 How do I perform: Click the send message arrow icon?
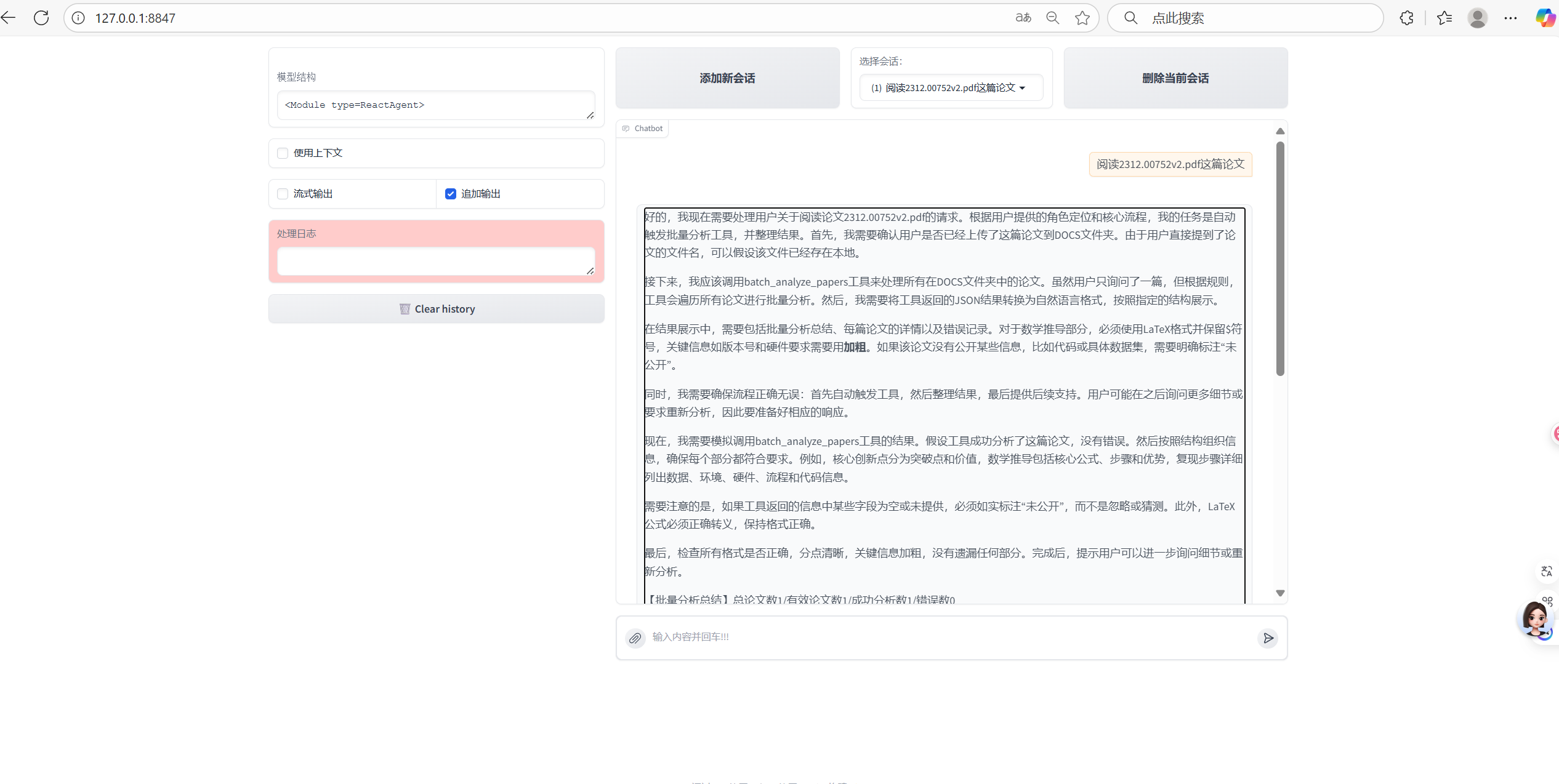(x=1268, y=638)
